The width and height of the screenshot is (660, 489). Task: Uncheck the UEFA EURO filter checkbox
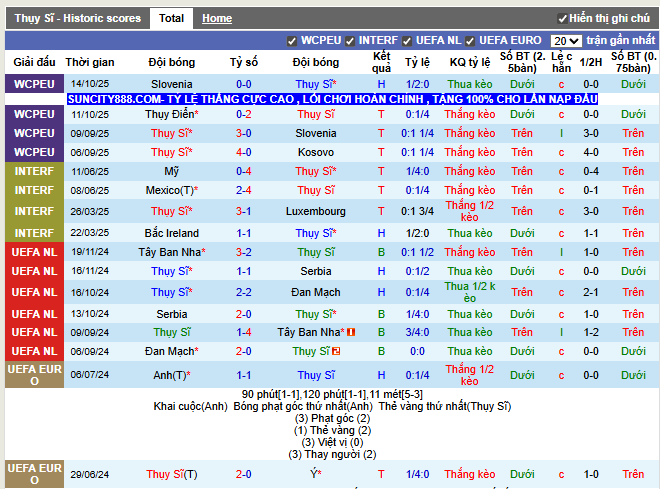(470, 41)
